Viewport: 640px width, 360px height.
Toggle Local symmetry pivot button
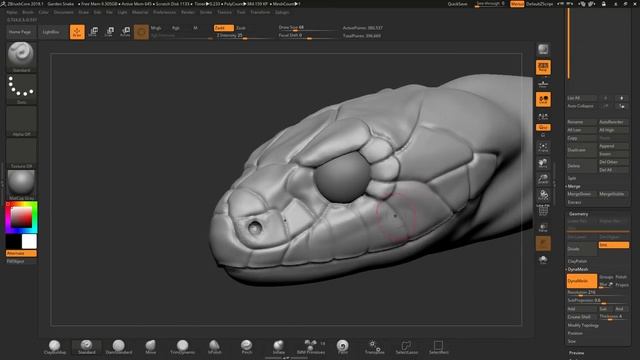click(543, 99)
